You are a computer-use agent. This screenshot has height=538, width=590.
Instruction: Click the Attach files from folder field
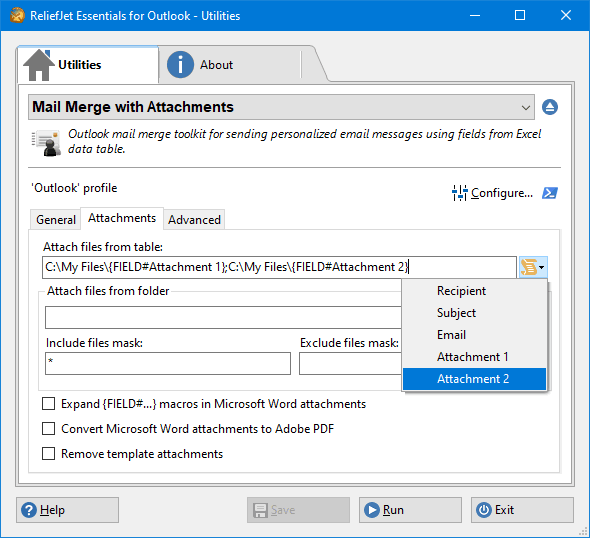(x=223, y=318)
